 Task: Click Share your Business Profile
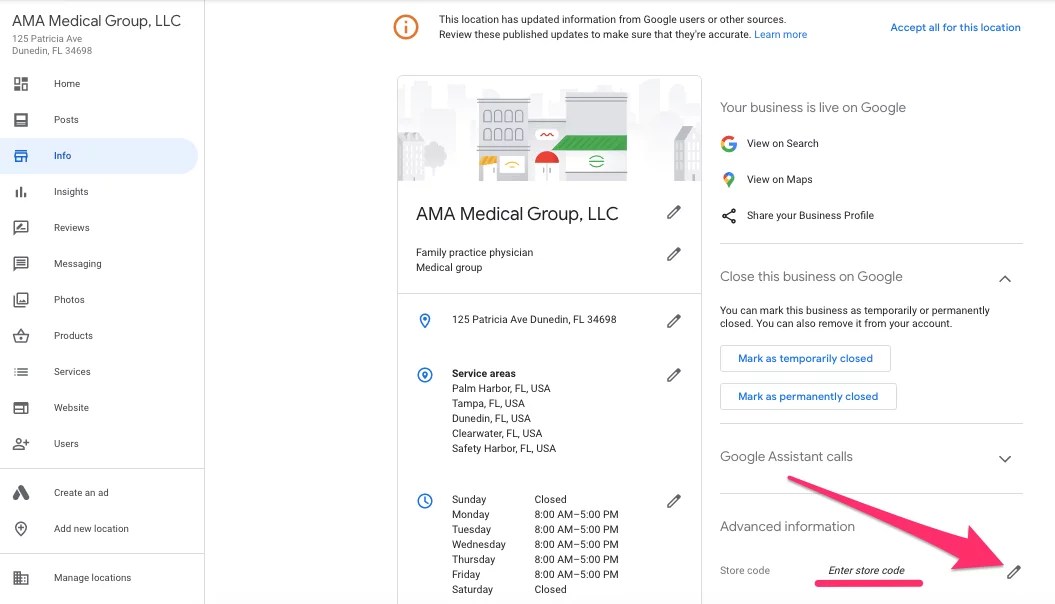(810, 216)
